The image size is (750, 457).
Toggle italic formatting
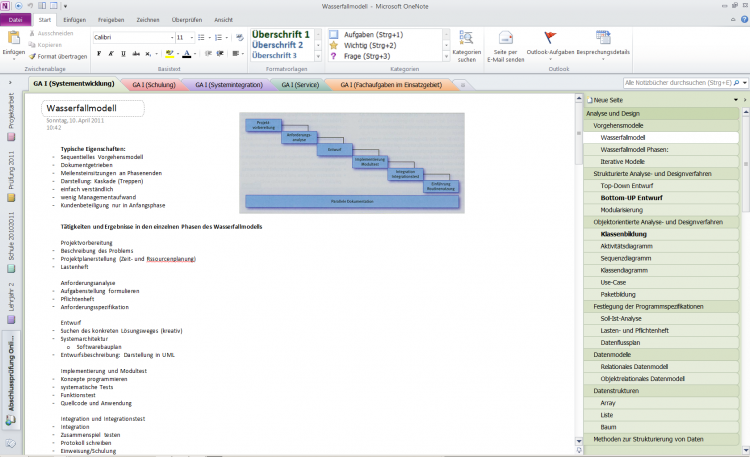[x=112, y=53]
